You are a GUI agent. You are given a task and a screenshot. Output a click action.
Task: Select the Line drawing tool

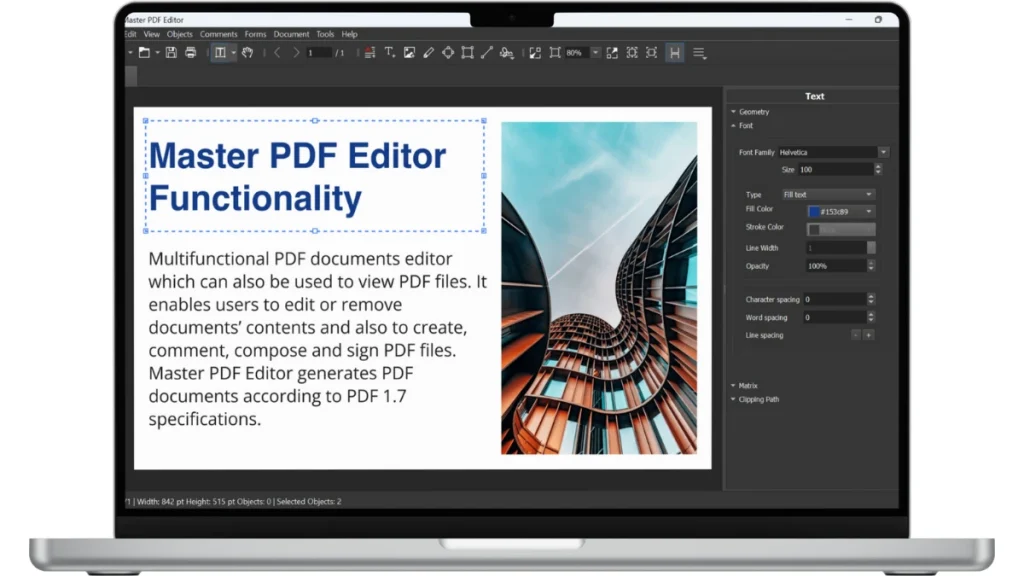pyautogui.click(x=487, y=53)
